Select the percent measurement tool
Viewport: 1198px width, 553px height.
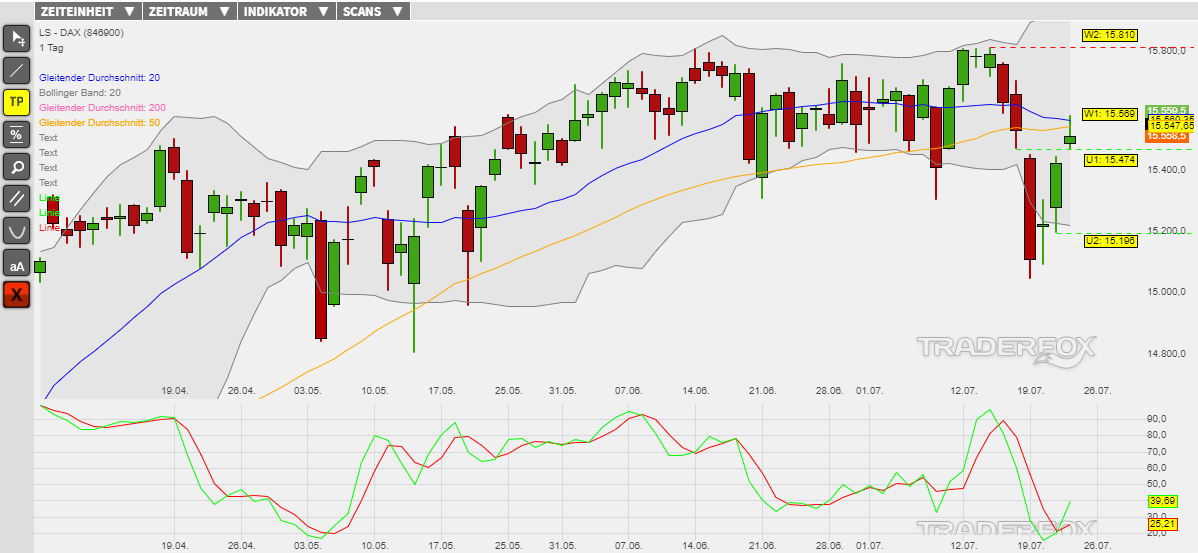[x=17, y=134]
